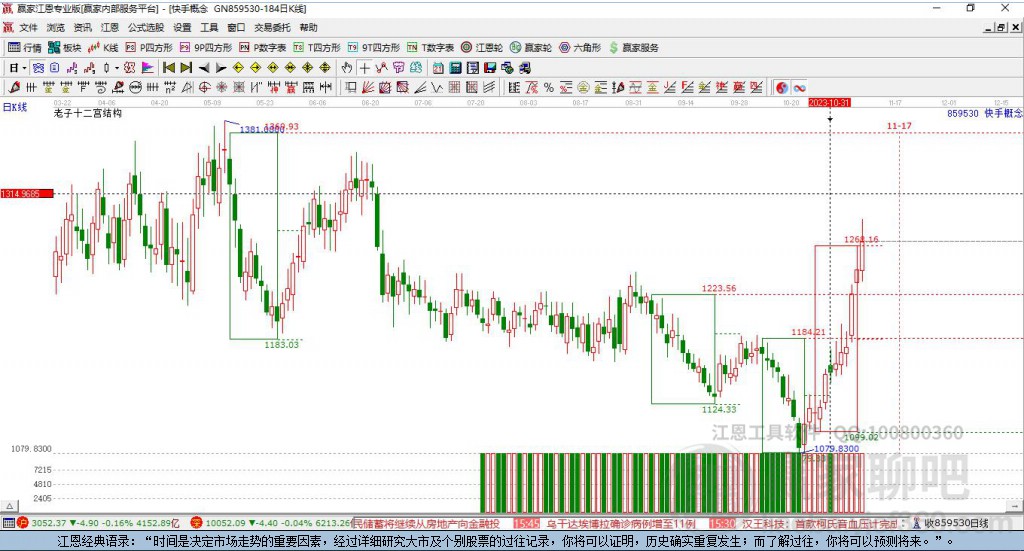Open the 公式选股 menu
Image resolution: width=1024 pixels, height=551 pixels.
pyautogui.click(x=144, y=28)
